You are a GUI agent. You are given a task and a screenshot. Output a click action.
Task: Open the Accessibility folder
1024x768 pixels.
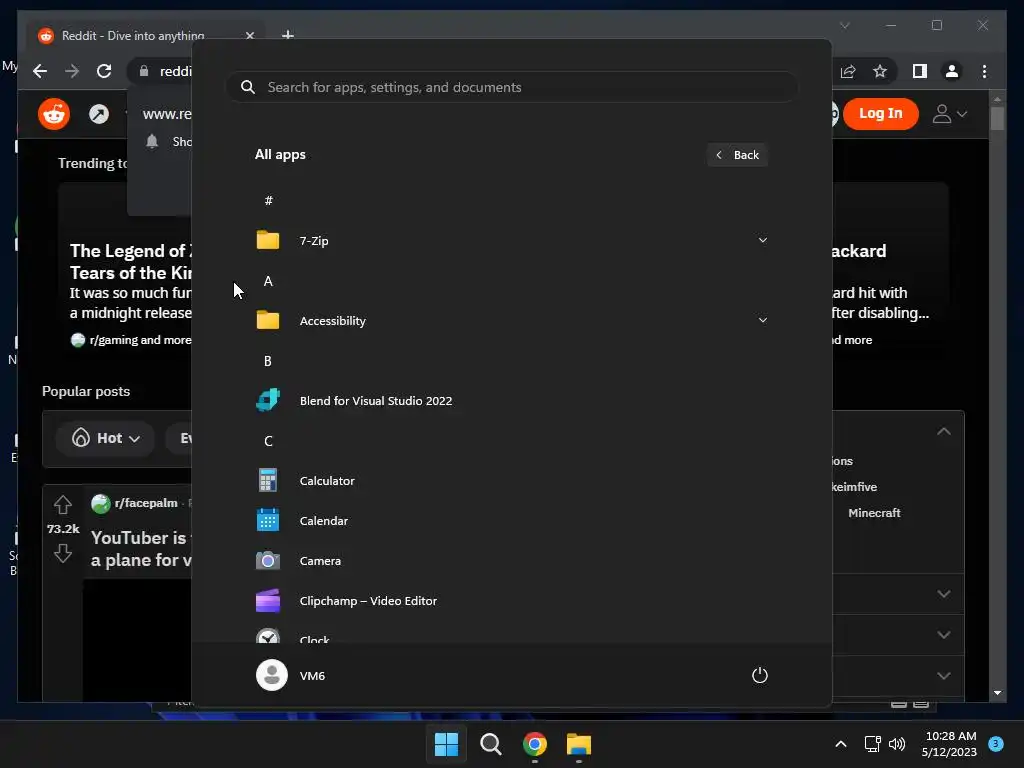(x=511, y=321)
